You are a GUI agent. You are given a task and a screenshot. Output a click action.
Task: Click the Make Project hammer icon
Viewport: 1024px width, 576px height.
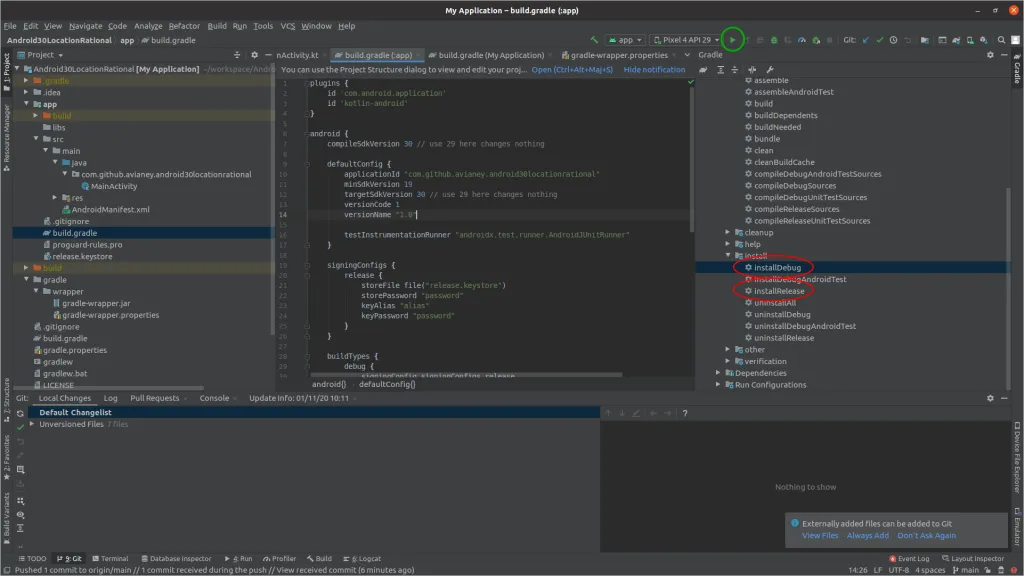click(x=594, y=40)
